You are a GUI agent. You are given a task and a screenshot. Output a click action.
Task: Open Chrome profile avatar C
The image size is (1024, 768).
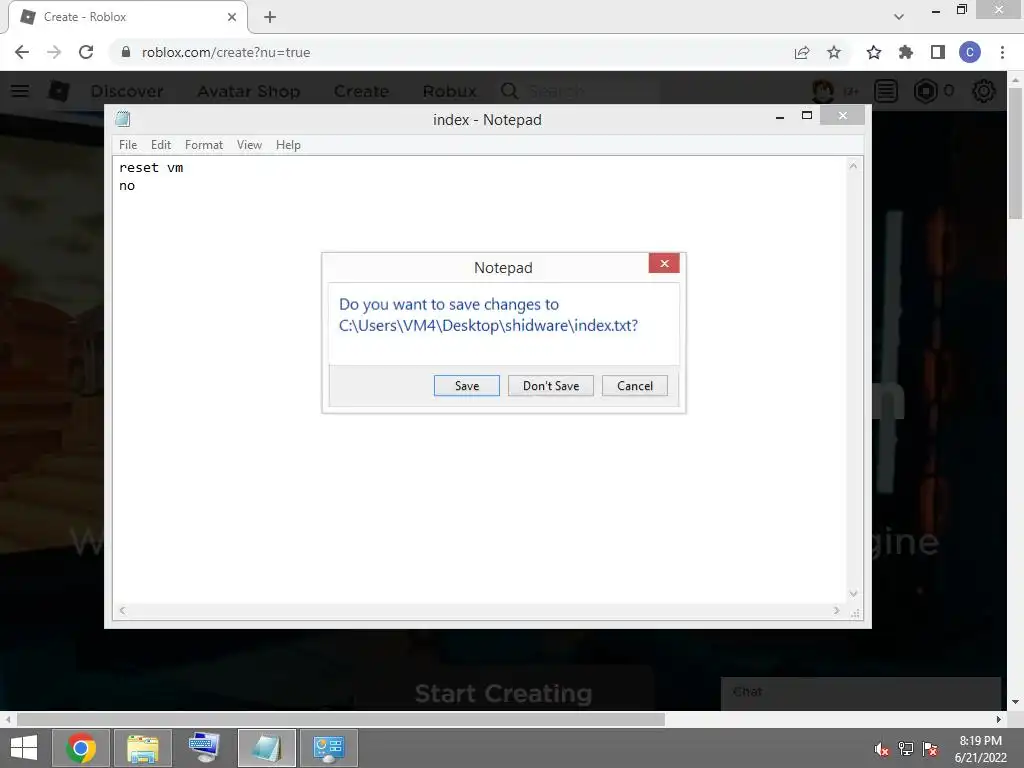tap(970, 52)
